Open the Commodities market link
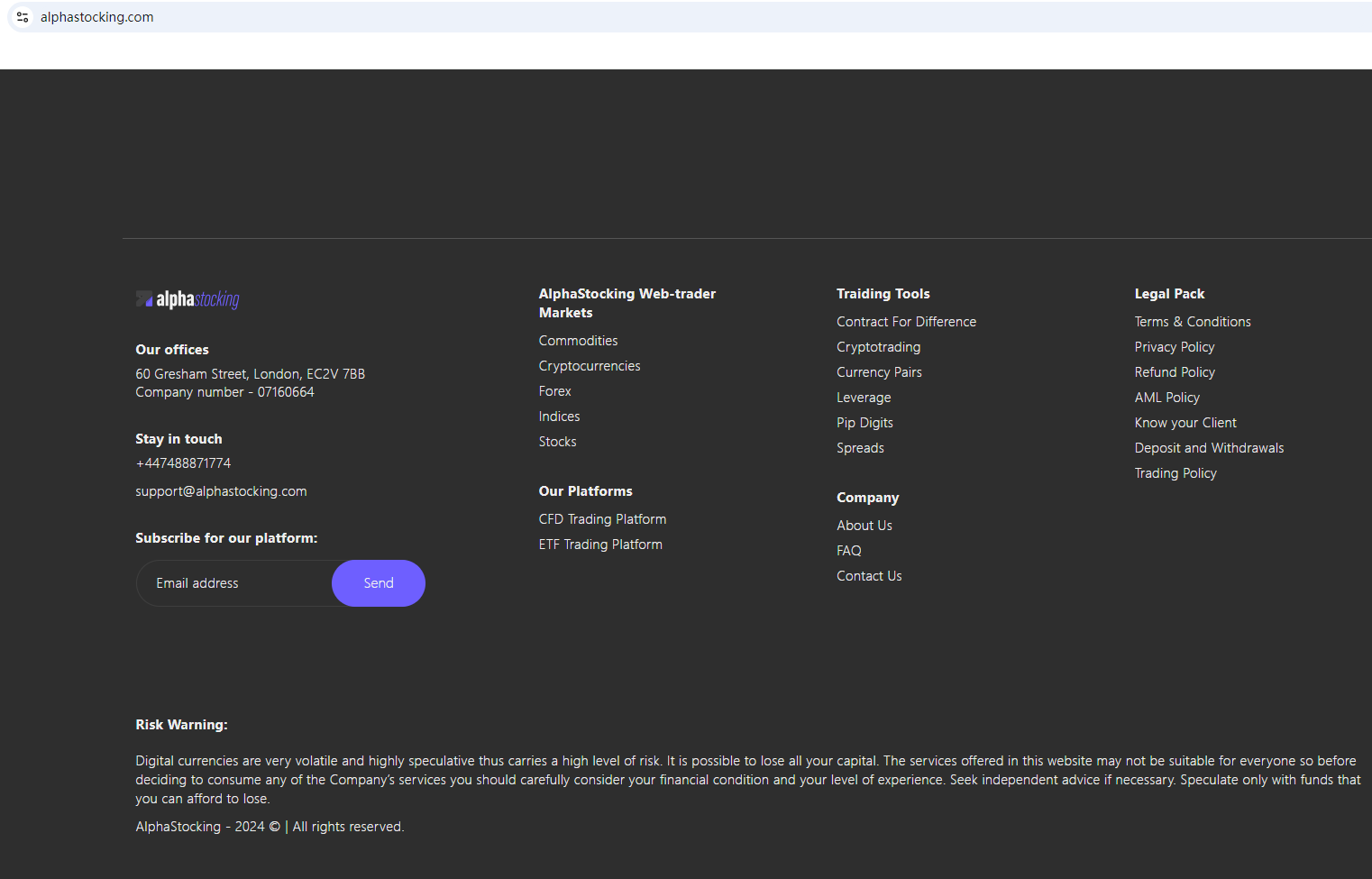Image resolution: width=1372 pixels, height=879 pixels. (578, 341)
